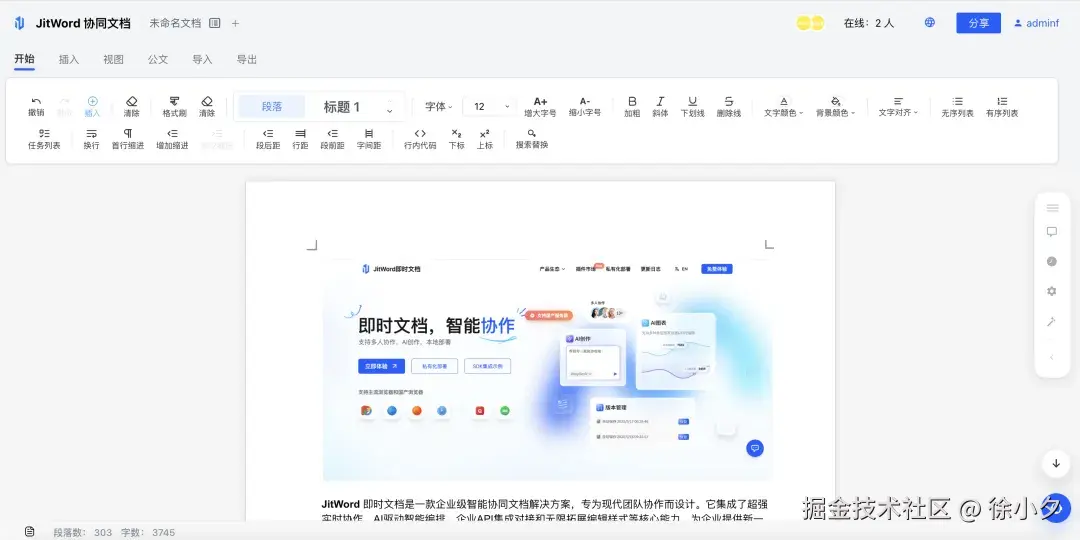Open the 字体 font dropdown
The height and width of the screenshot is (540, 1080).
point(438,107)
